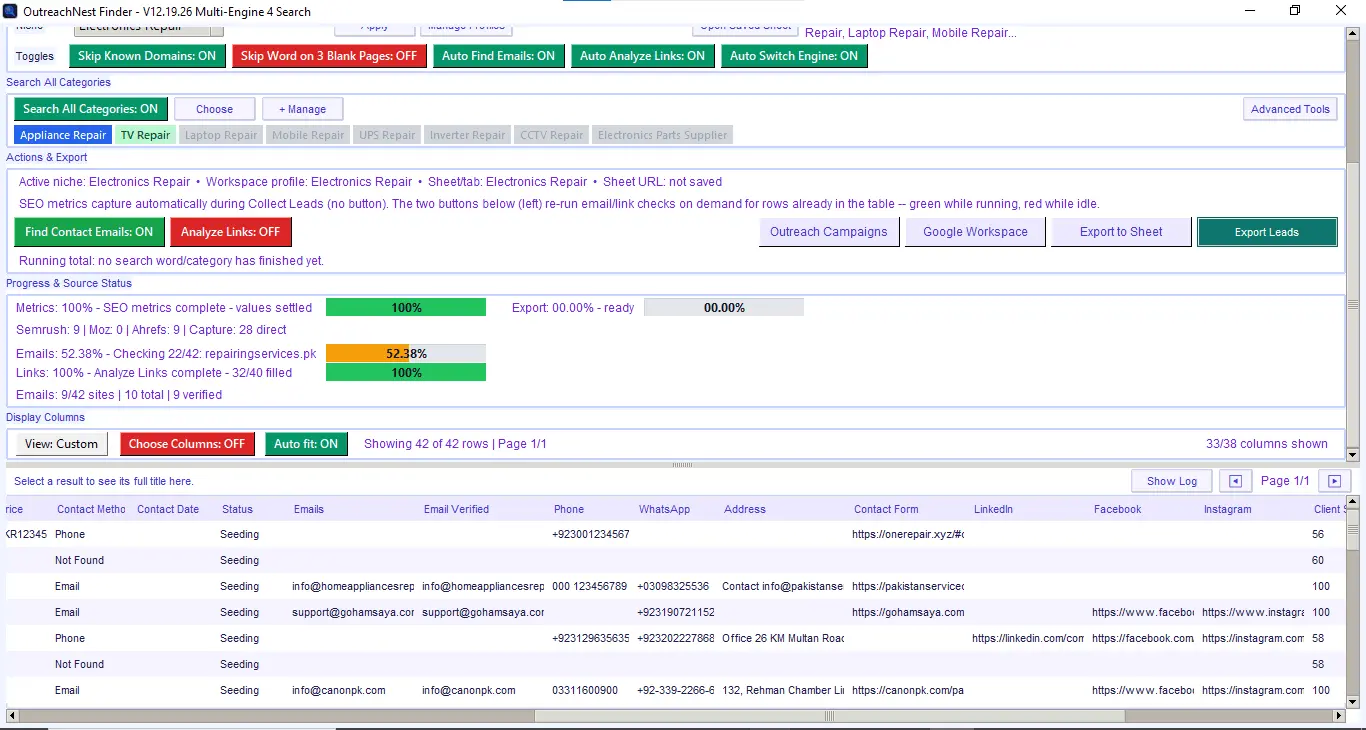Select the CCTV Repair category

pos(551,135)
